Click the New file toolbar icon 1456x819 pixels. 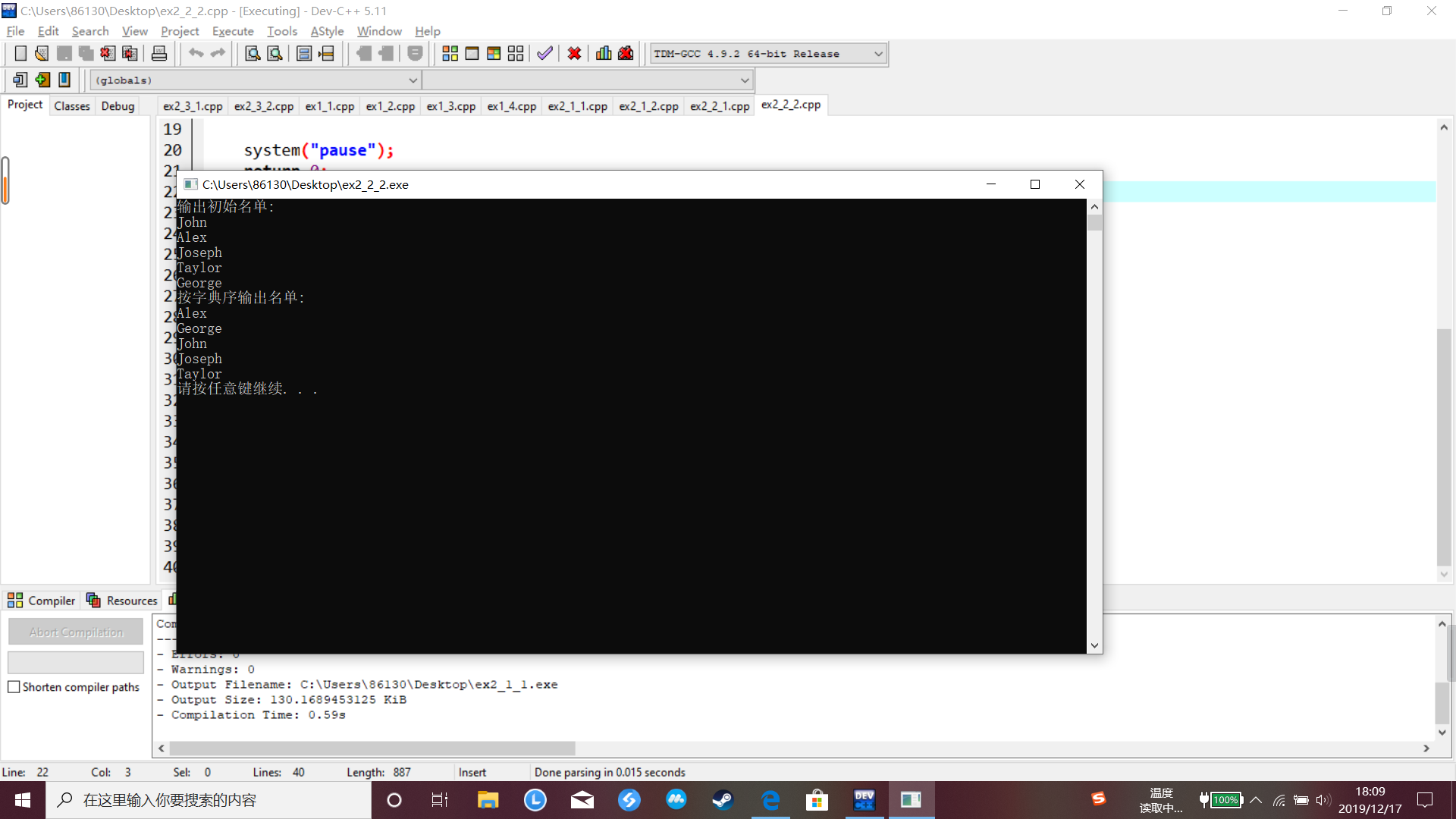(x=20, y=54)
